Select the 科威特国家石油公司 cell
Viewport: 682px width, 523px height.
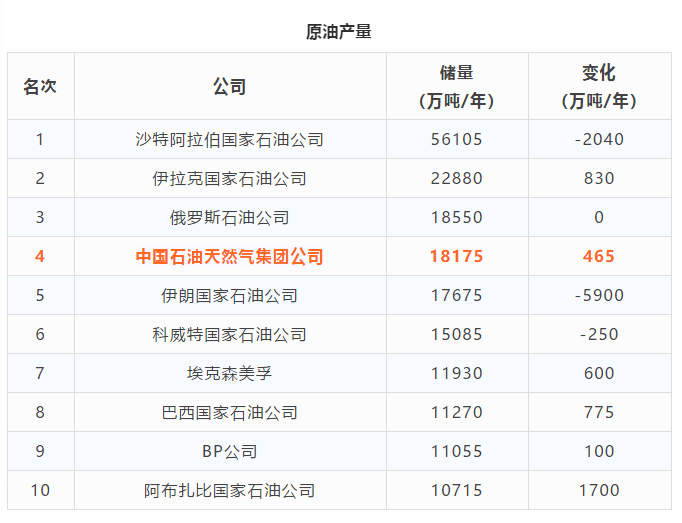(230, 335)
